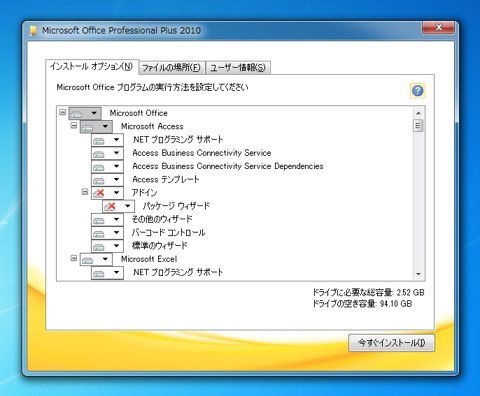
Task: Click drive icon for バーコード コントロール
Action: [99, 233]
